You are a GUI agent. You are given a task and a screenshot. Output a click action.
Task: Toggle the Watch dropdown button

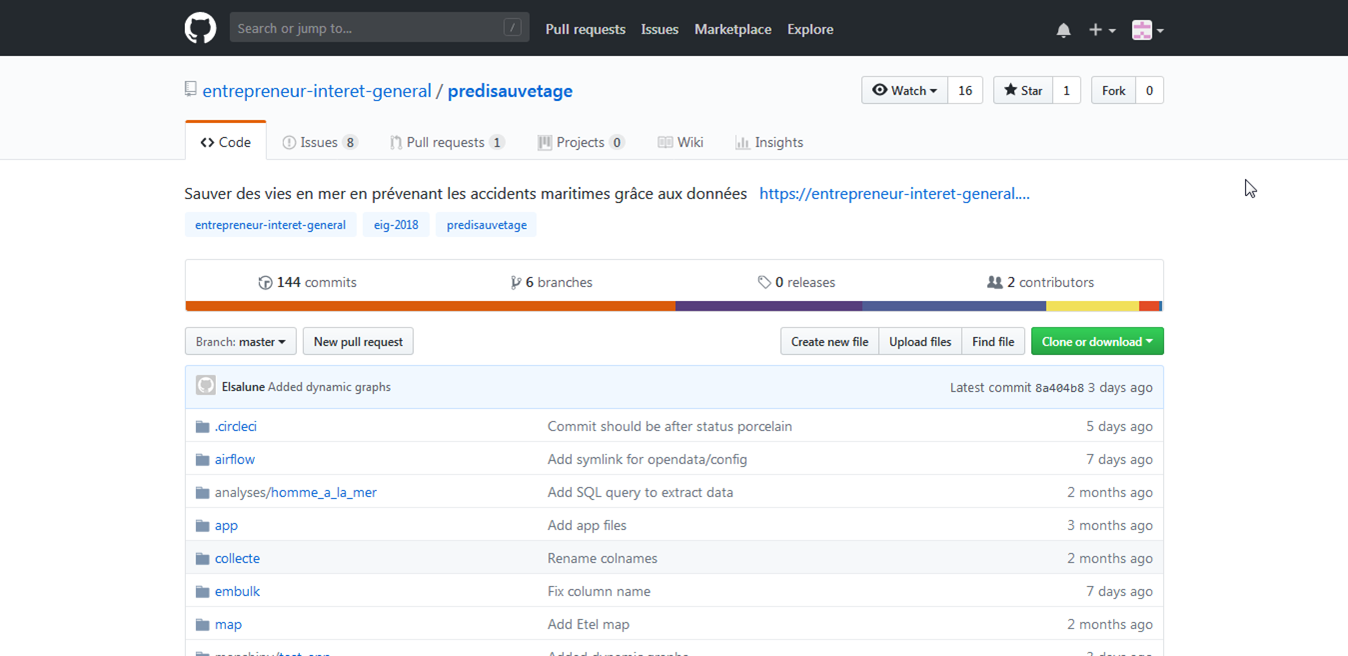(x=904, y=90)
